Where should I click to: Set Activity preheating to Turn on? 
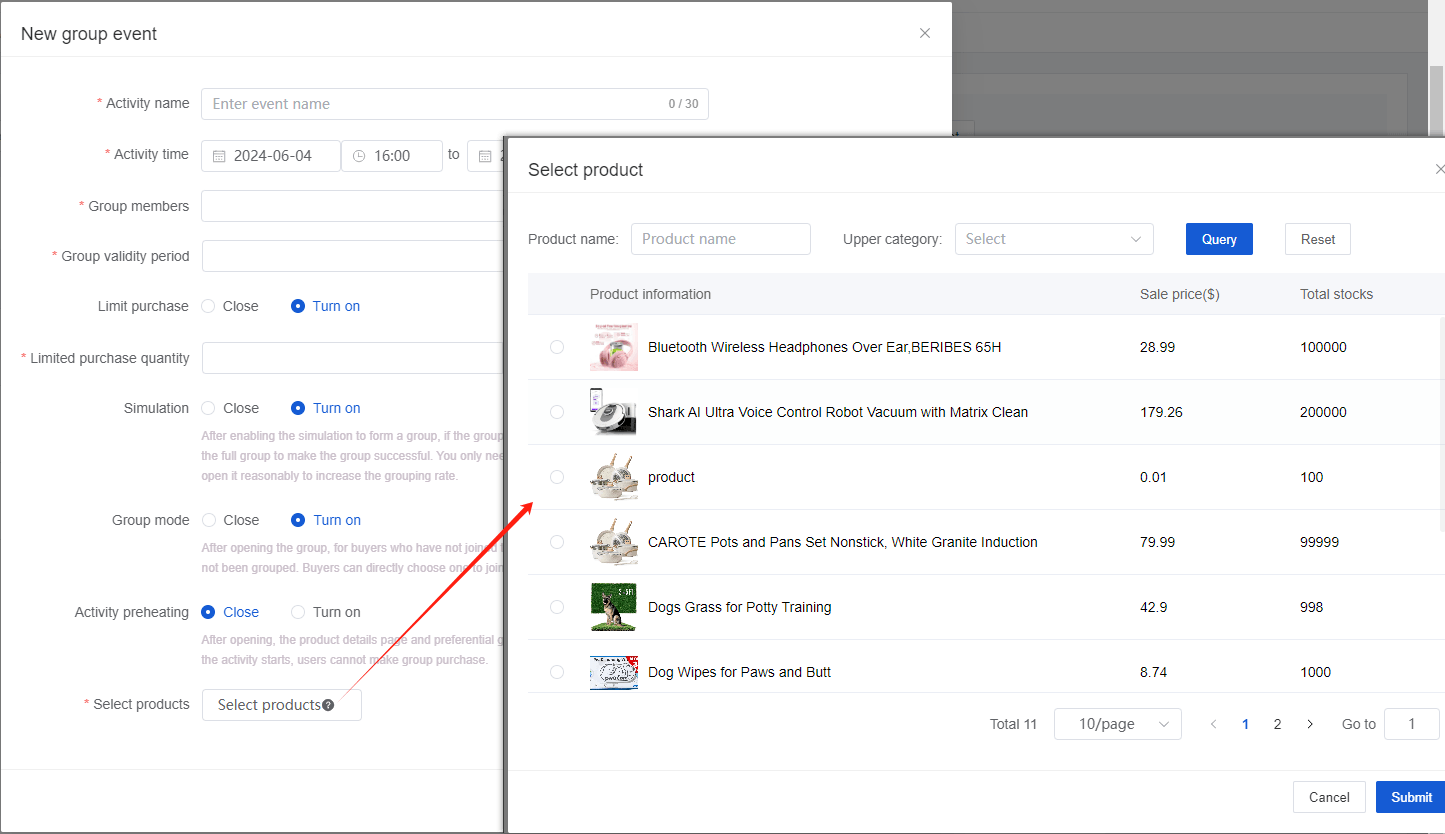coord(325,612)
